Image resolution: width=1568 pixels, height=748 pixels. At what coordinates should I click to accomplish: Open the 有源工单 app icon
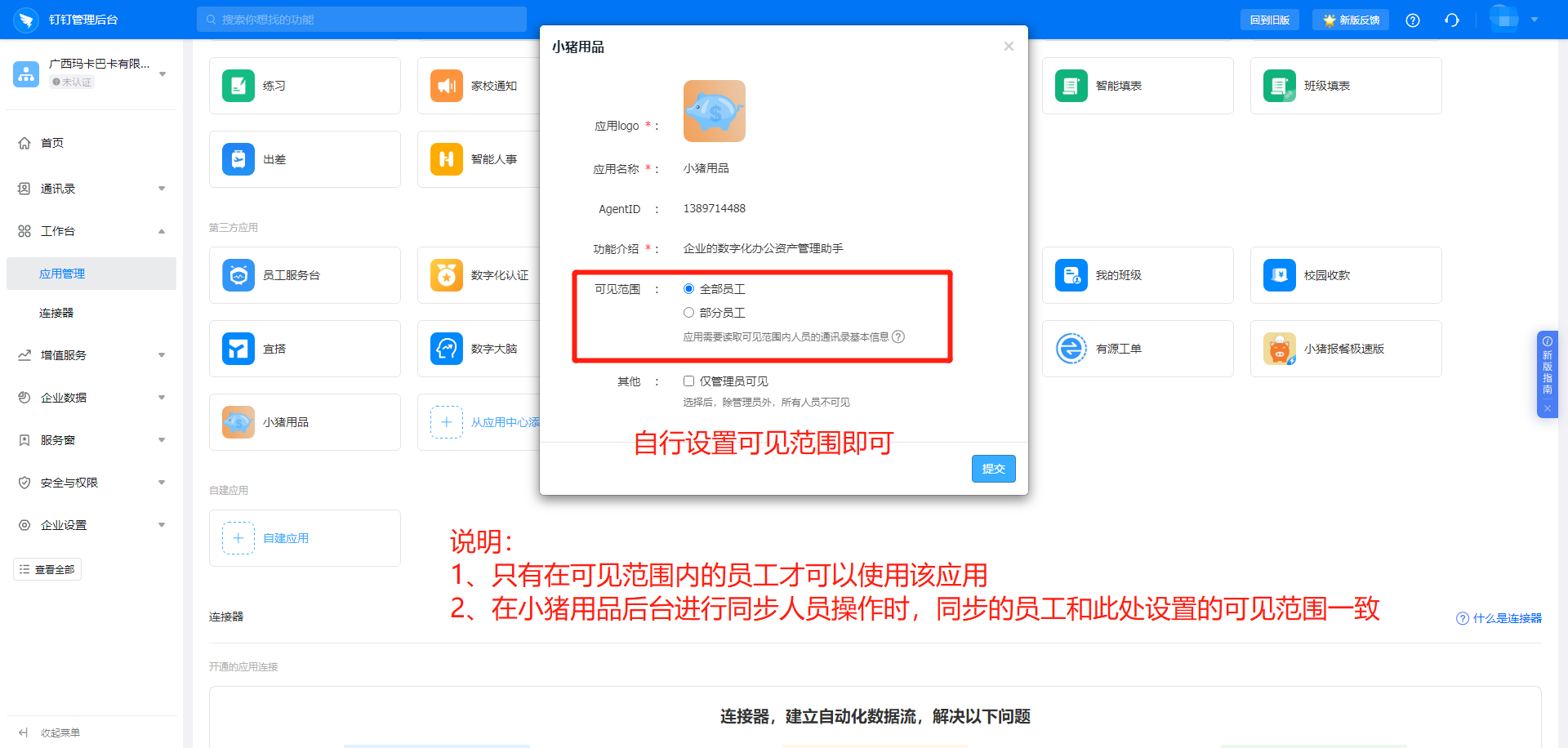pos(1071,349)
